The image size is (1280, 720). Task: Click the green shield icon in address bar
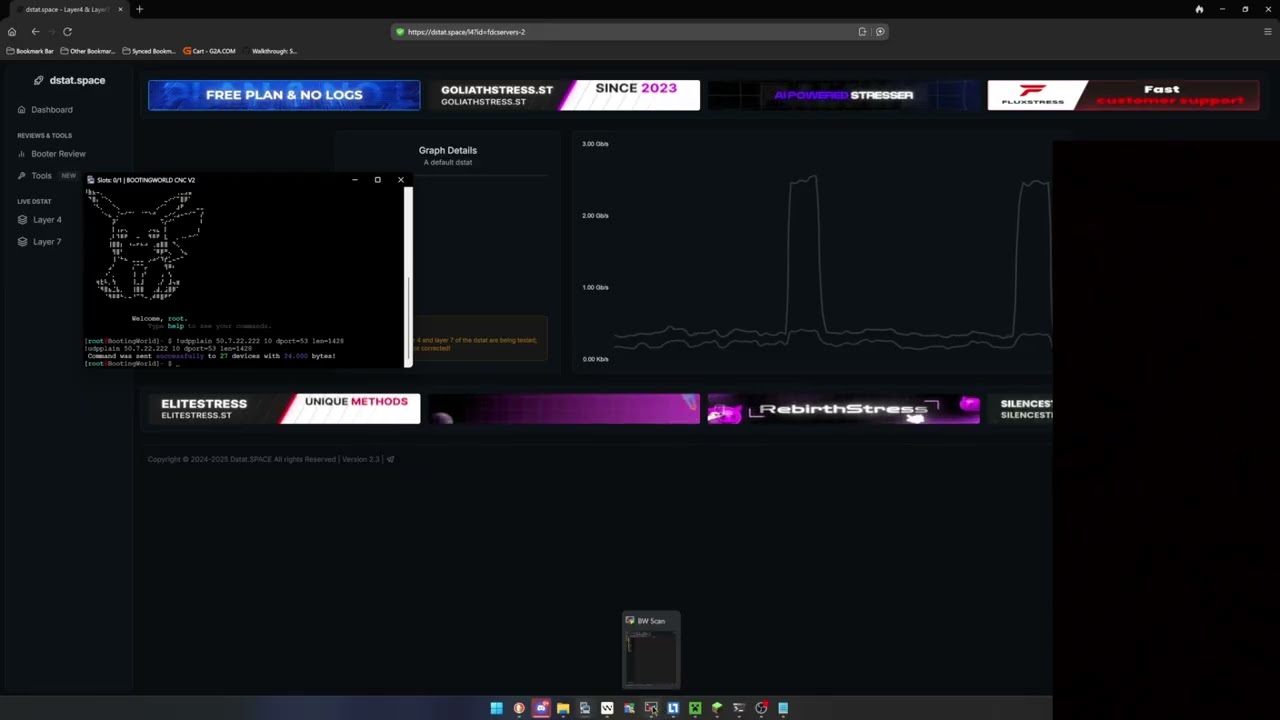[400, 32]
